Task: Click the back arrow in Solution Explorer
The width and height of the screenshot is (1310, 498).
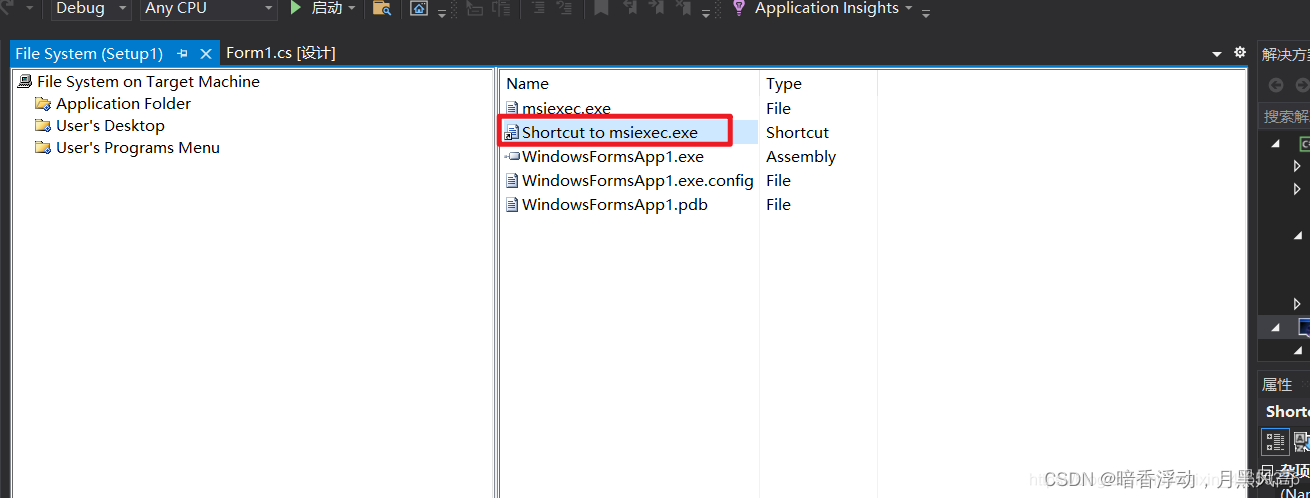Action: tap(1276, 85)
